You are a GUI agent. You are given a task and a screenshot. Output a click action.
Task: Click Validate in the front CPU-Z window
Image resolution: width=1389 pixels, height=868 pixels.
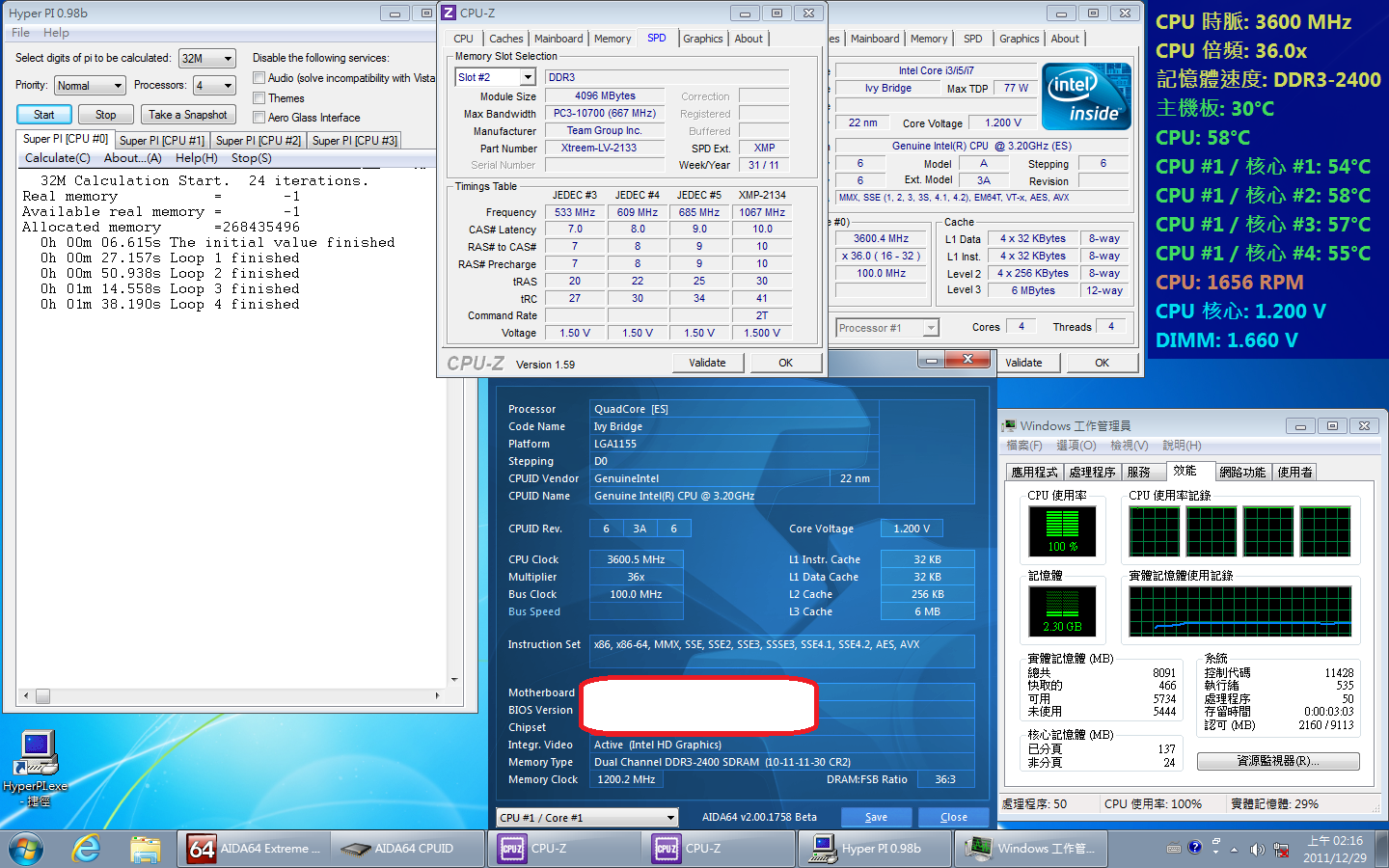(x=707, y=363)
